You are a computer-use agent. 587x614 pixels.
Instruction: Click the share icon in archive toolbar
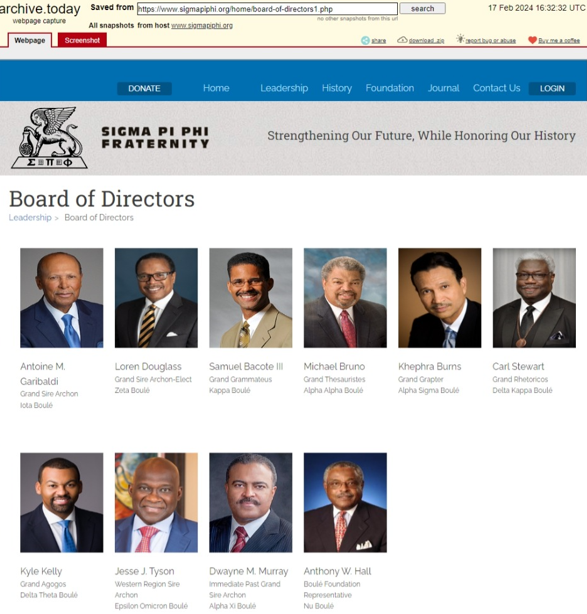click(x=365, y=40)
